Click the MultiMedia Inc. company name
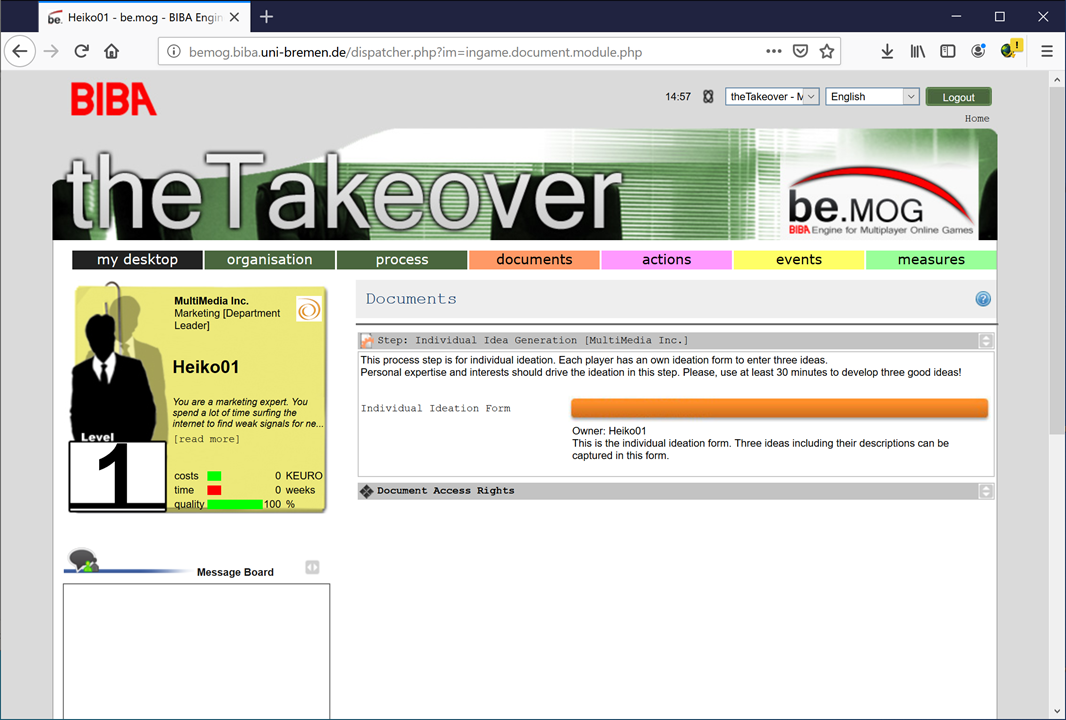This screenshot has height=720, width=1066. 211,301
